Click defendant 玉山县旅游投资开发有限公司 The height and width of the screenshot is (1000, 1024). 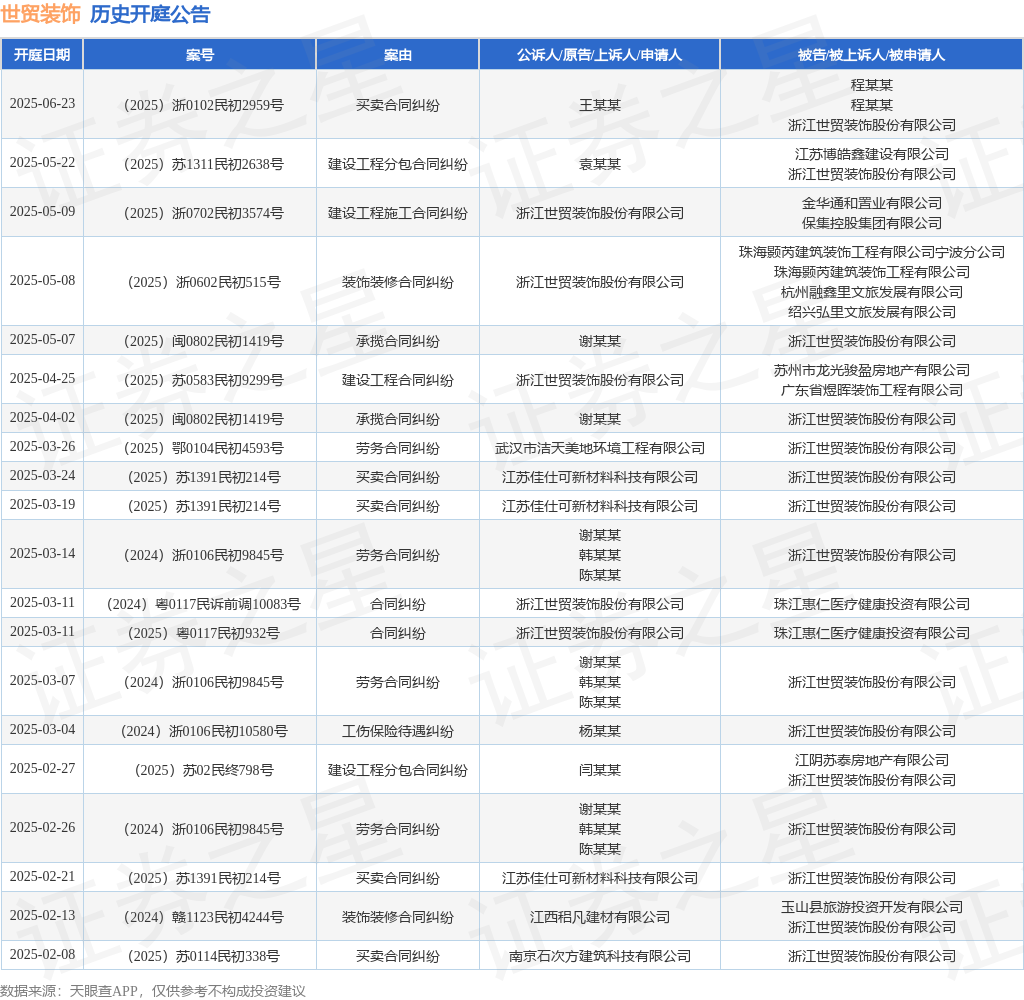click(871, 907)
